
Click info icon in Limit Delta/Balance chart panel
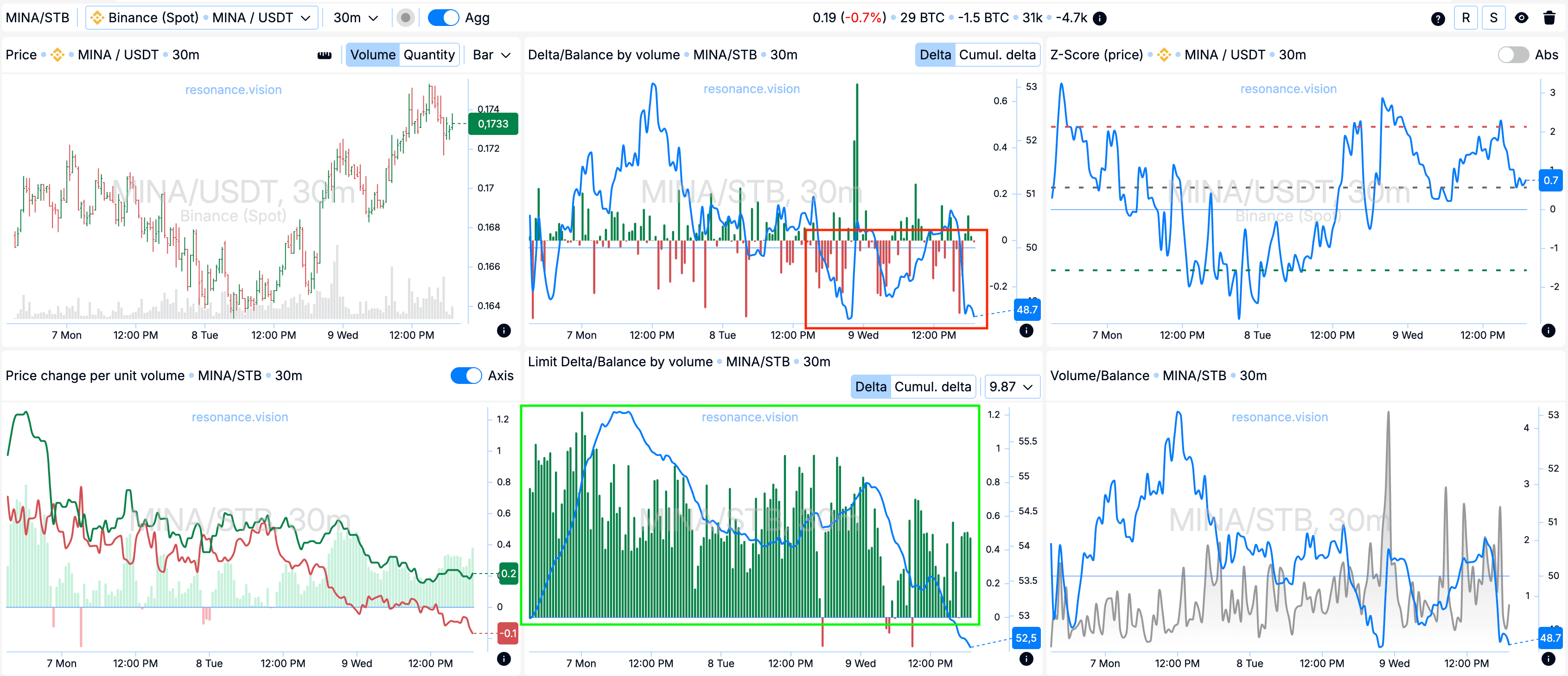(x=1026, y=658)
